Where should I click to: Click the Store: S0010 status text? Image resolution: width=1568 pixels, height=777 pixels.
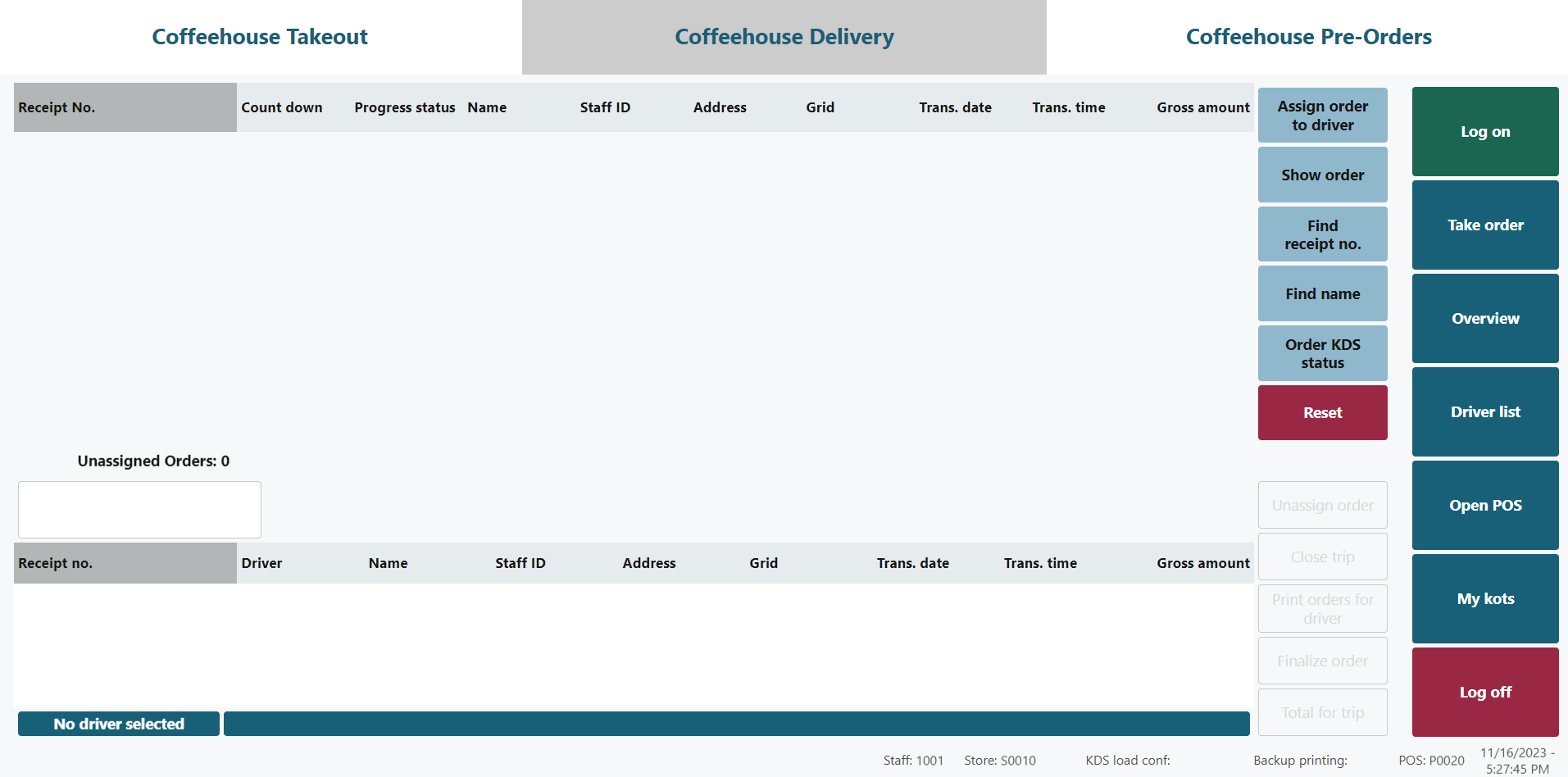click(1000, 761)
